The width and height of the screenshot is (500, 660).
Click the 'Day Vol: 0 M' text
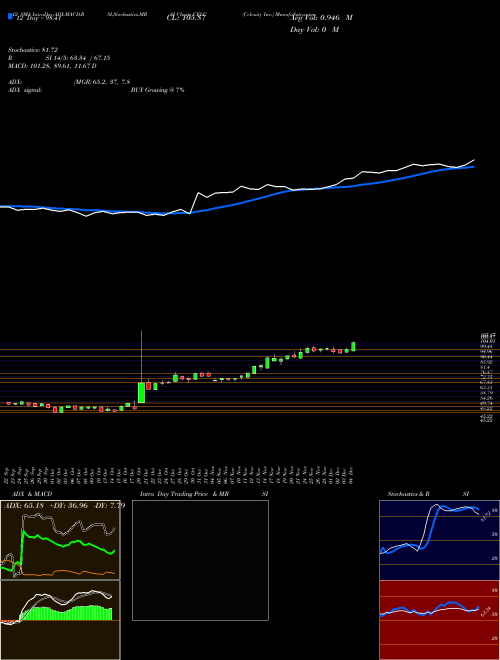click(314, 30)
